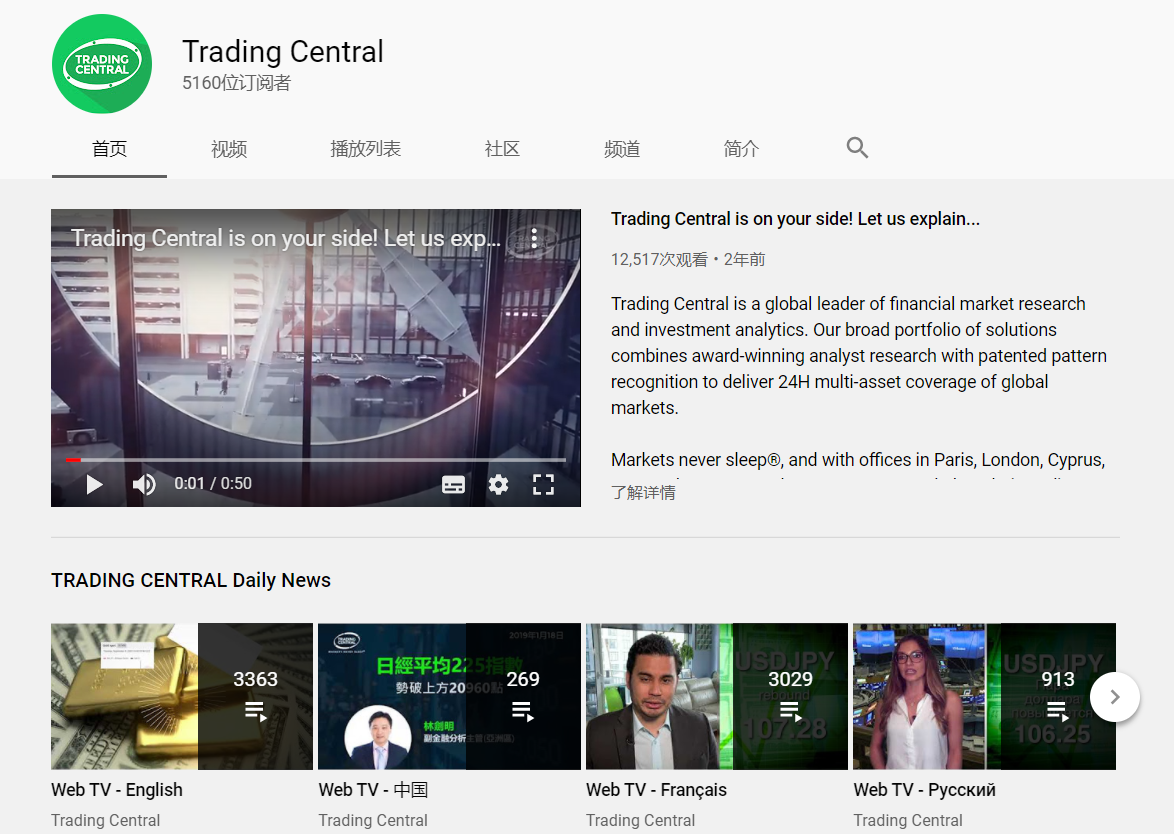Go to the 社区 tab
The height and width of the screenshot is (834, 1174).
coord(502,148)
